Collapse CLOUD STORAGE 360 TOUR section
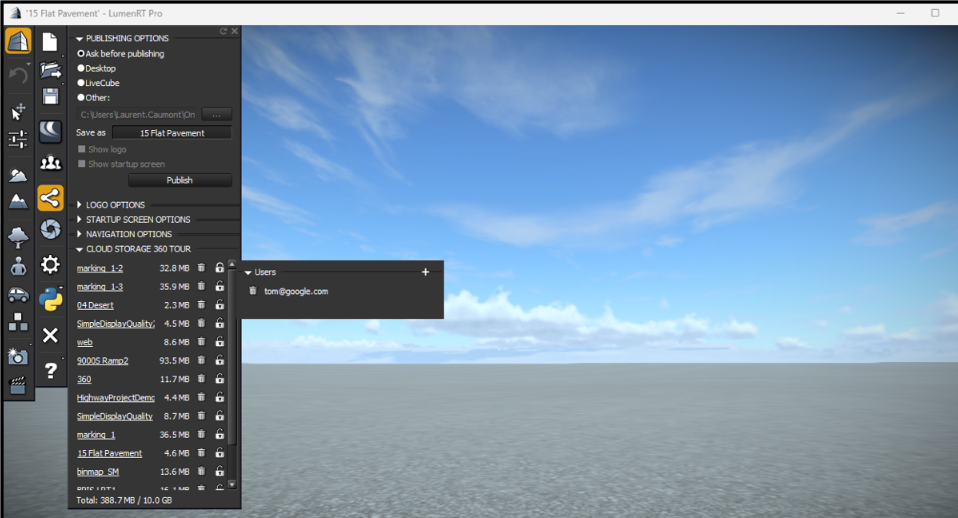This screenshot has width=958, height=518. point(79,249)
